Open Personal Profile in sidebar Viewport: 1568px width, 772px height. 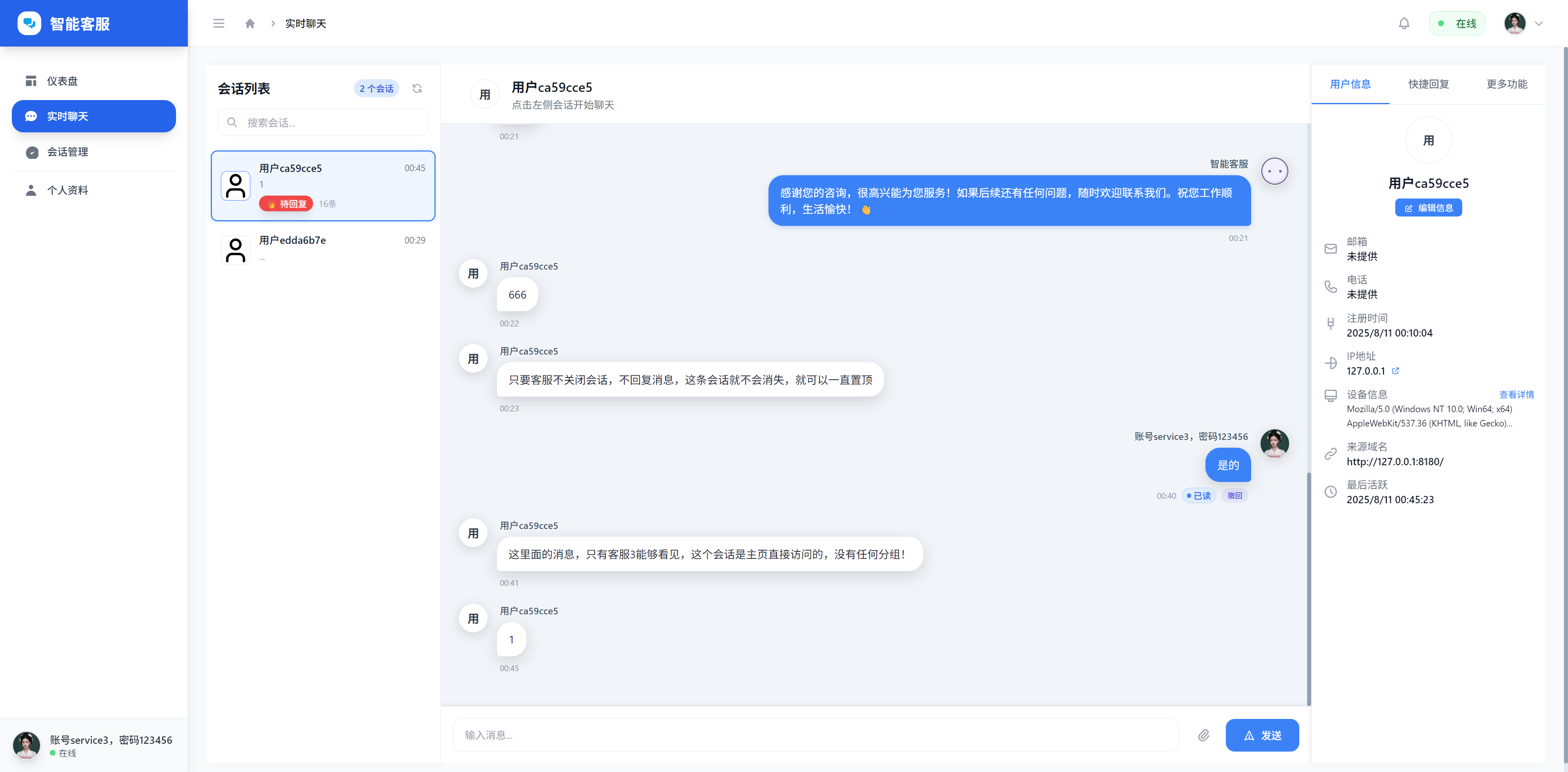coord(67,190)
